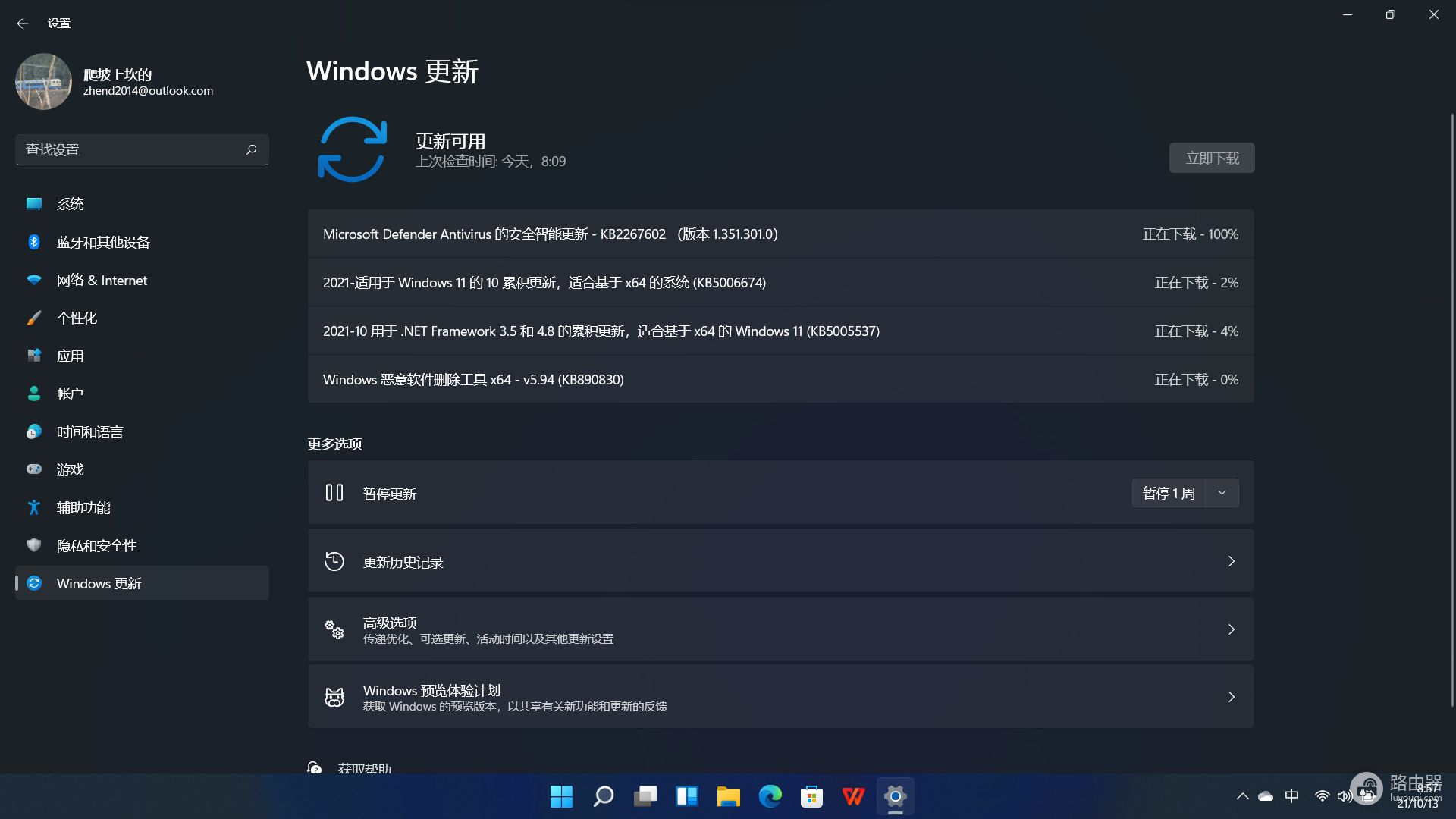Select Windows 更新 in the sidebar
Viewport: 1456px width, 819px height.
pos(142,583)
